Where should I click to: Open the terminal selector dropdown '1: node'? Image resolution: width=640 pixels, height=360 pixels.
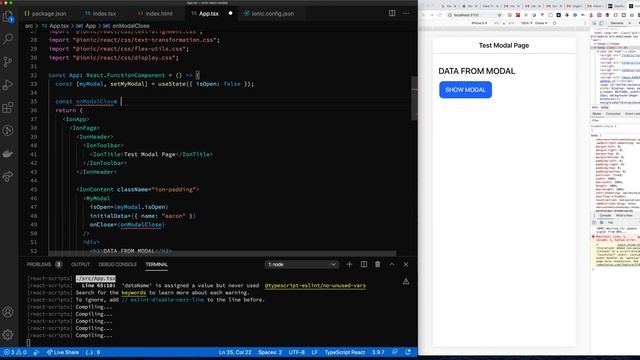(x=302, y=264)
